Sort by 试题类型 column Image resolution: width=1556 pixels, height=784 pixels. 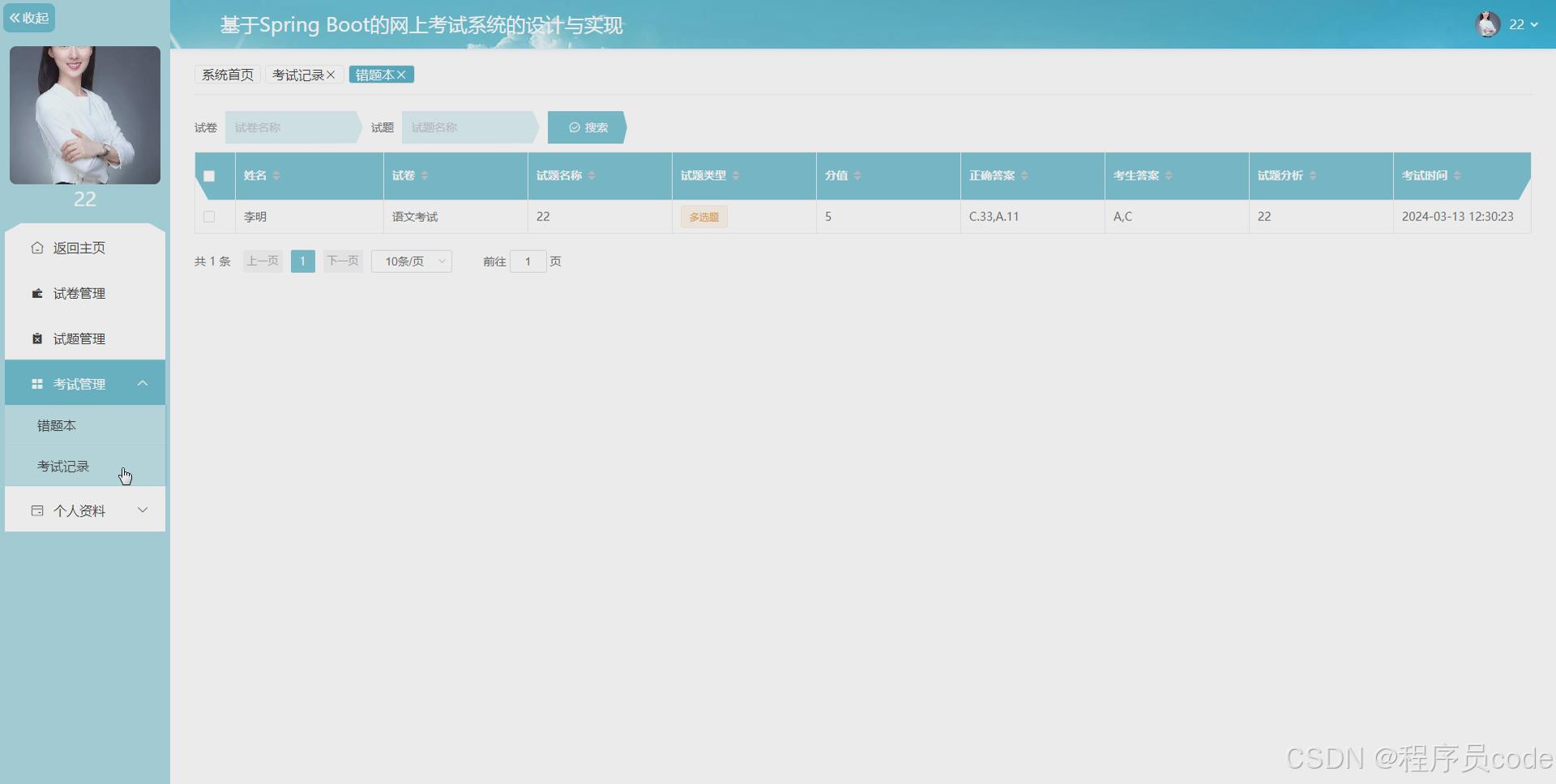(x=736, y=176)
